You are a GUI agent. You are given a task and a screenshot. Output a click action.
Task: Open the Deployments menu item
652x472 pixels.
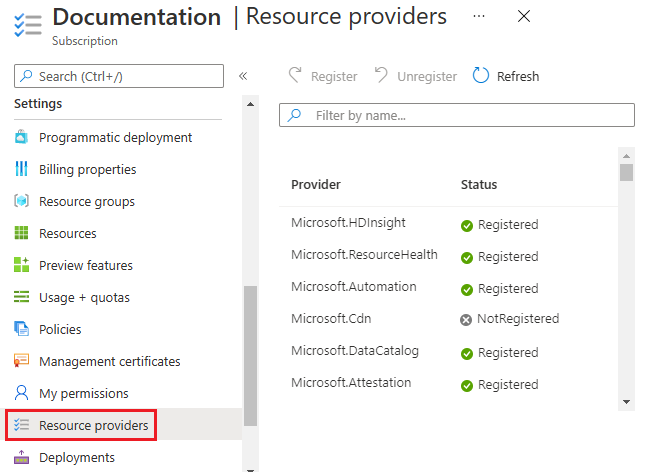coord(76,458)
